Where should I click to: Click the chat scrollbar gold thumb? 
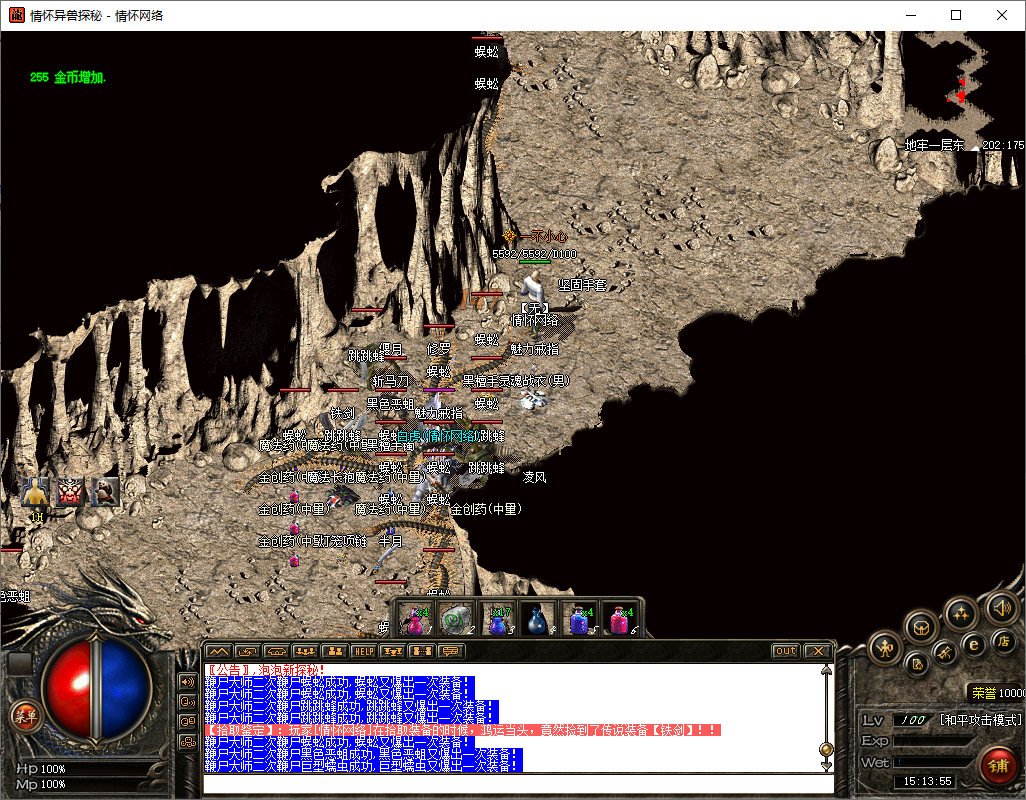pos(826,750)
